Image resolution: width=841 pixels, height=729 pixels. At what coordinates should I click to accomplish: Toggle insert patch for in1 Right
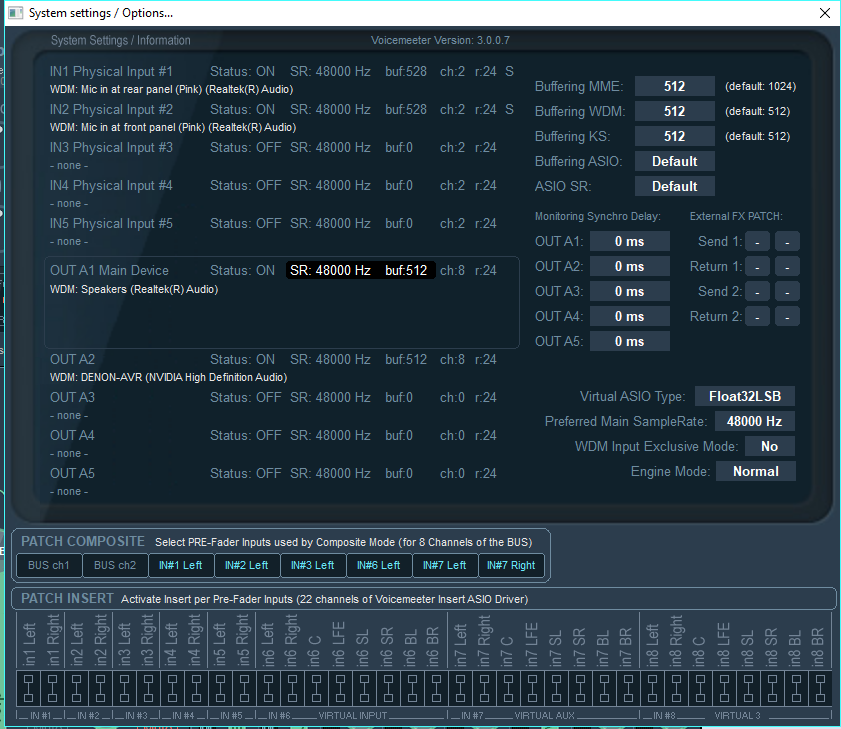[x=53, y=688]
